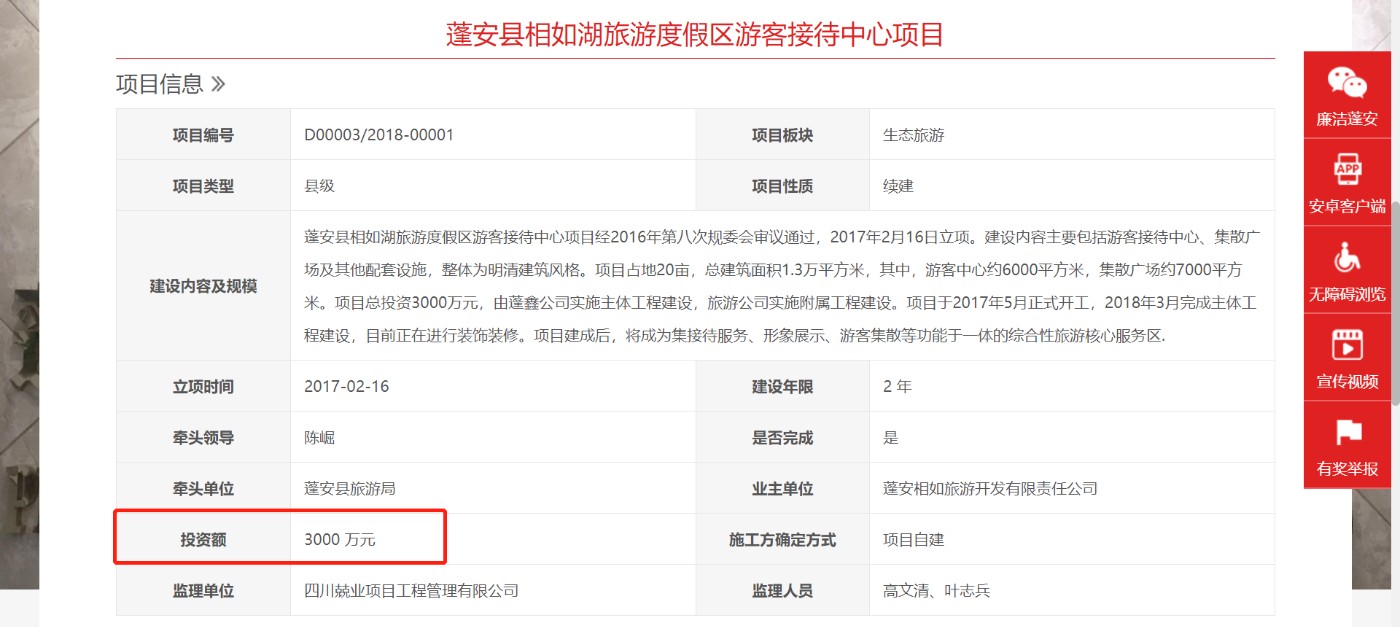This screenshot has height=627, width=1400.
Task: Click the video player icon
Action: tap(1346, 345)
